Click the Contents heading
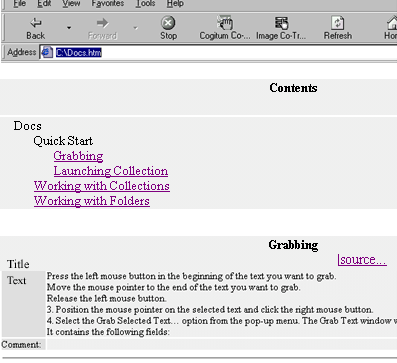Image resolution: width=397 pixels, height=363 pixels. [293, 88]
